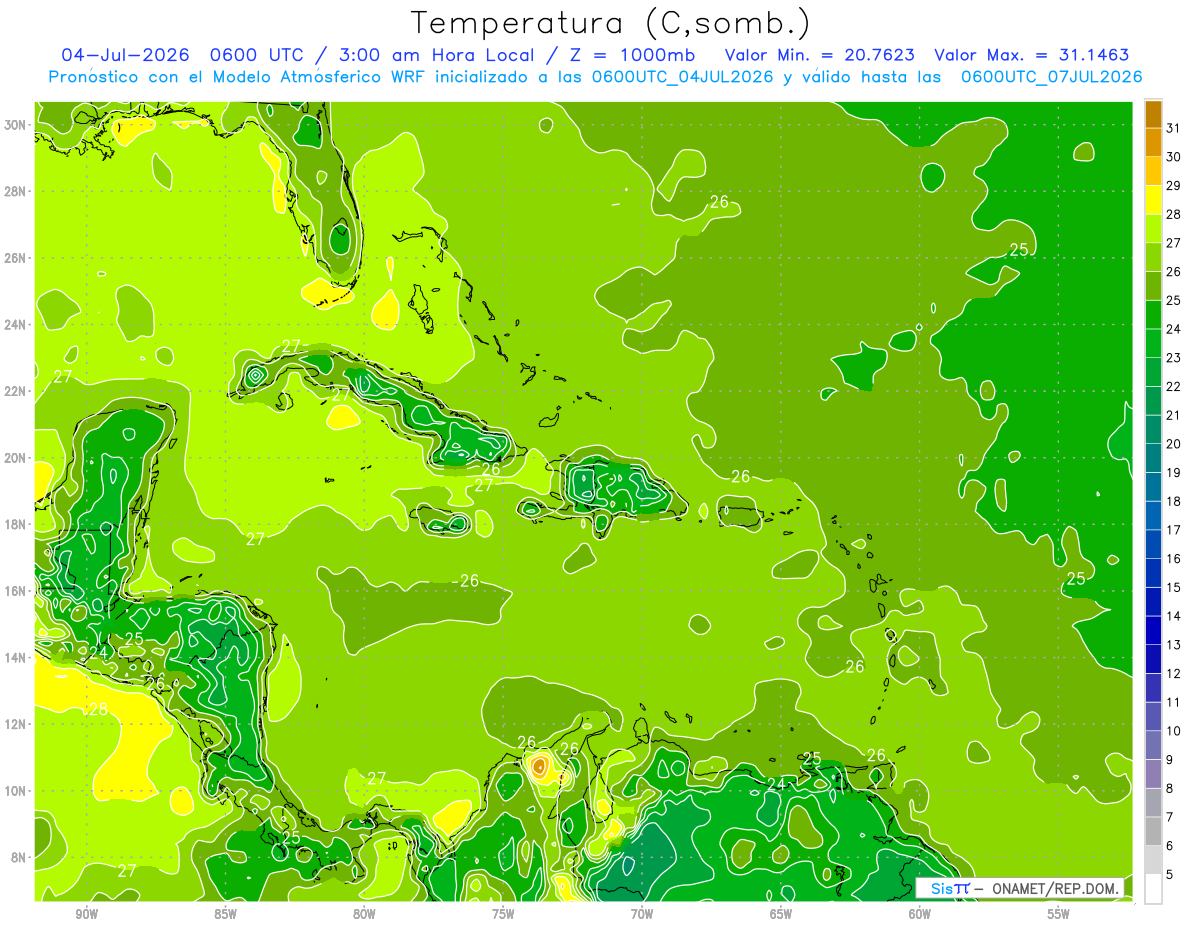Click legend value label '31'
Viewport: 1200px width, 927px height.
point(1173,128)
